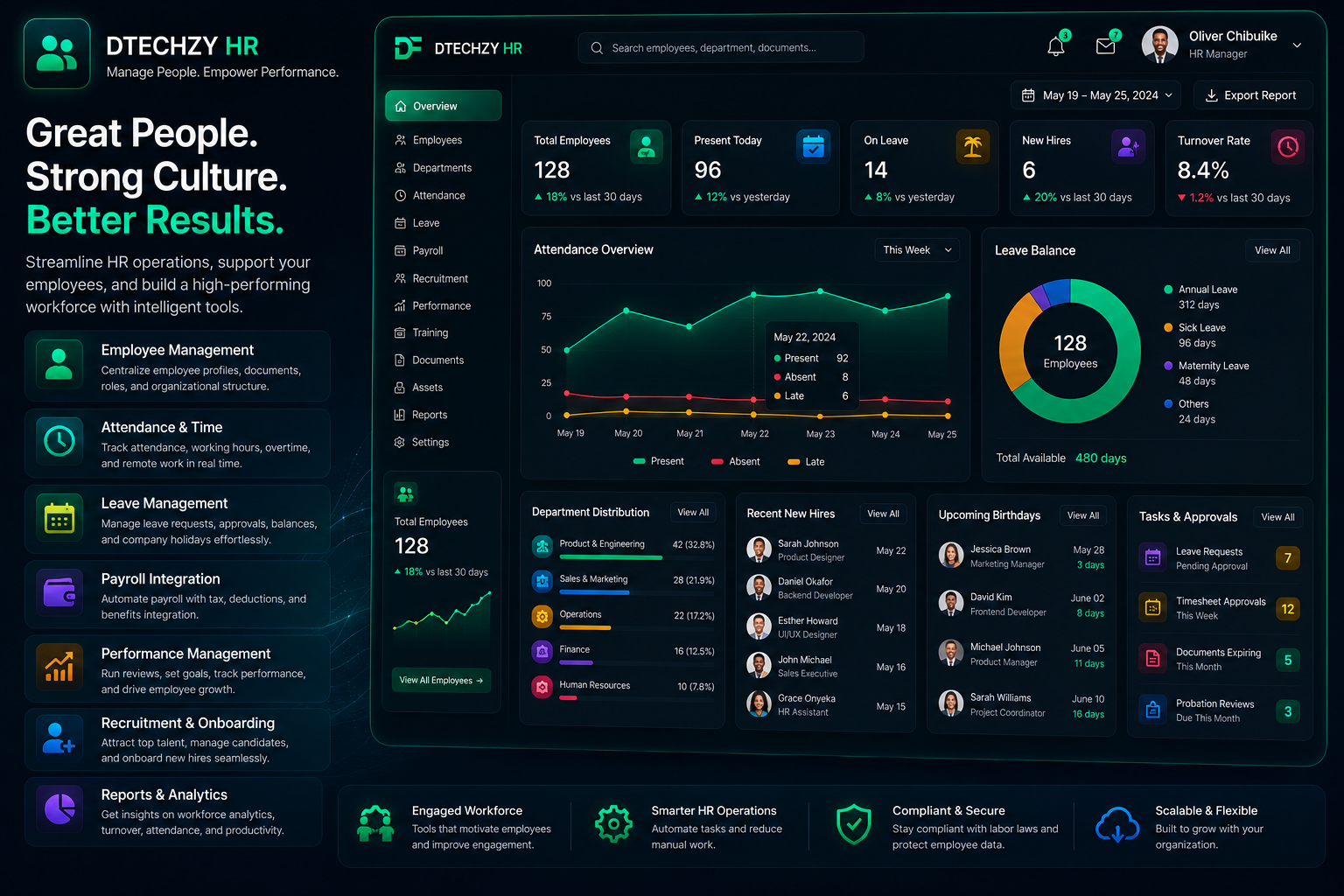This screenshot has height=896, width=1344.
Task: Open the May 19 – May 25 date range picker
Action: 1096,95
